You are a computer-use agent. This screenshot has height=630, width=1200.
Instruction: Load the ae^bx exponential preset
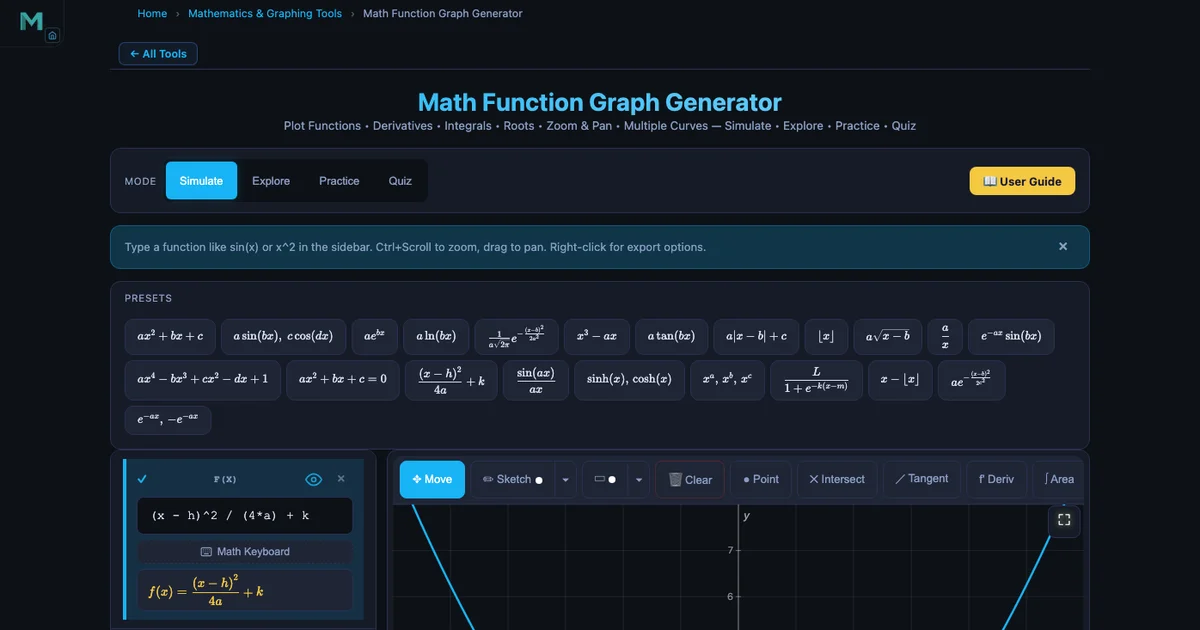[375, 336]
